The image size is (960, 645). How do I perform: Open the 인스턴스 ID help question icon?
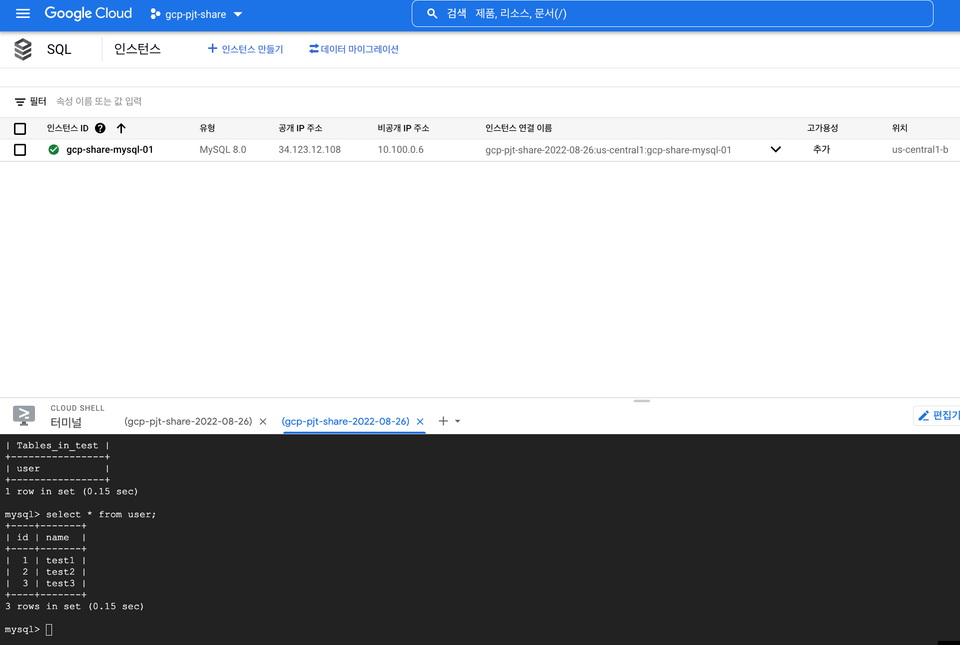(100, 128)
